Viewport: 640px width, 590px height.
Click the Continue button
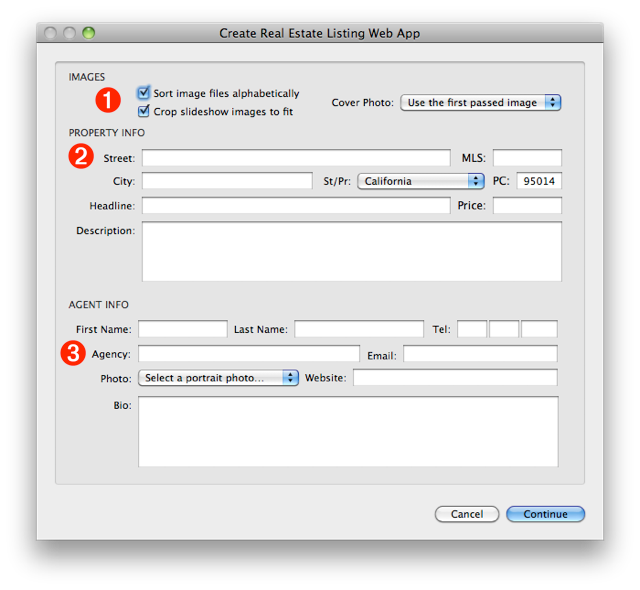(545, 514)
